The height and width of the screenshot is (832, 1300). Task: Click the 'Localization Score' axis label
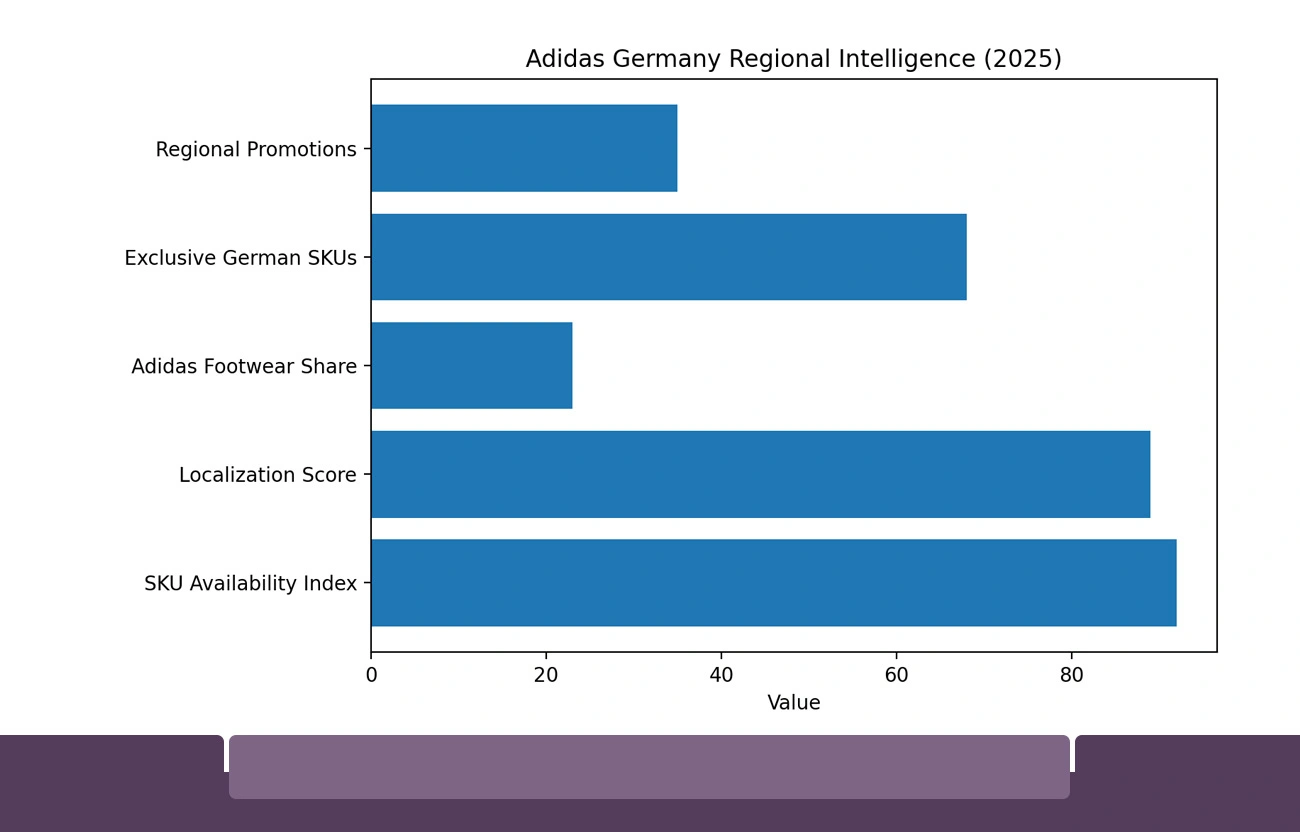(268, 475)
